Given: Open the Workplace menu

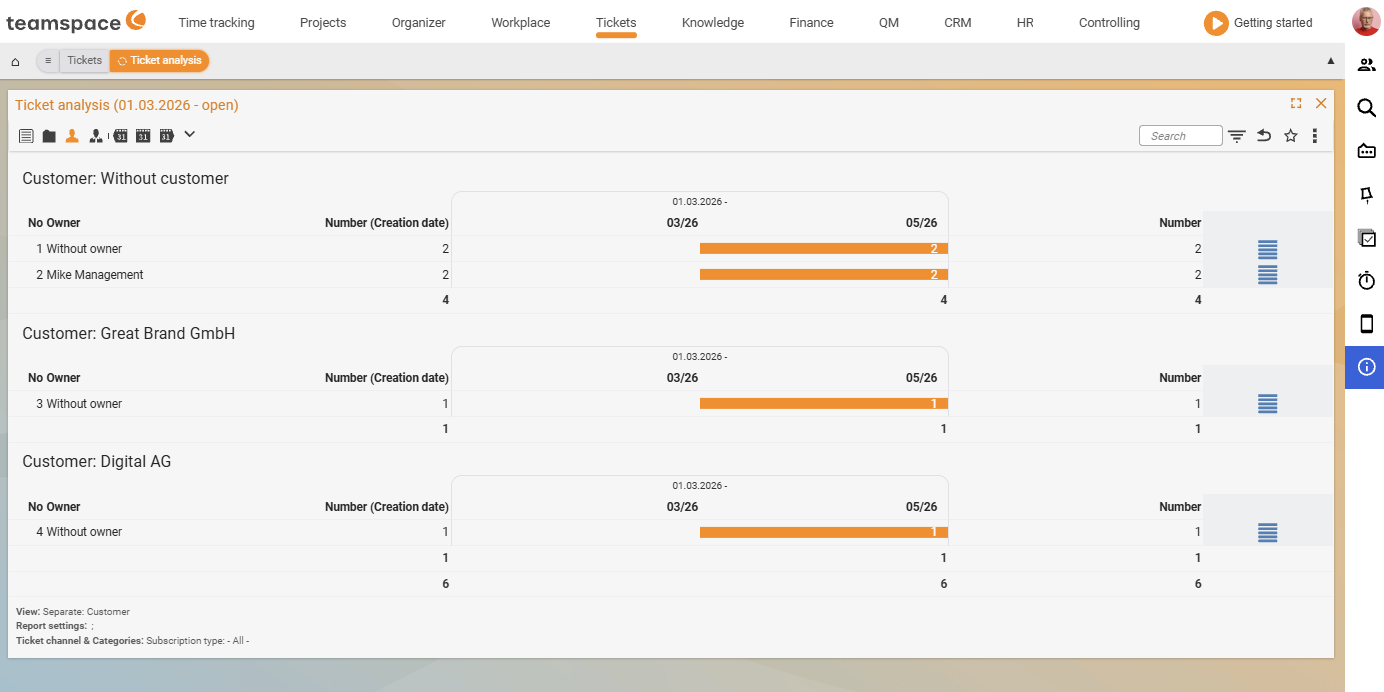Looking at the screenshot, I should (x=521, y=23).
